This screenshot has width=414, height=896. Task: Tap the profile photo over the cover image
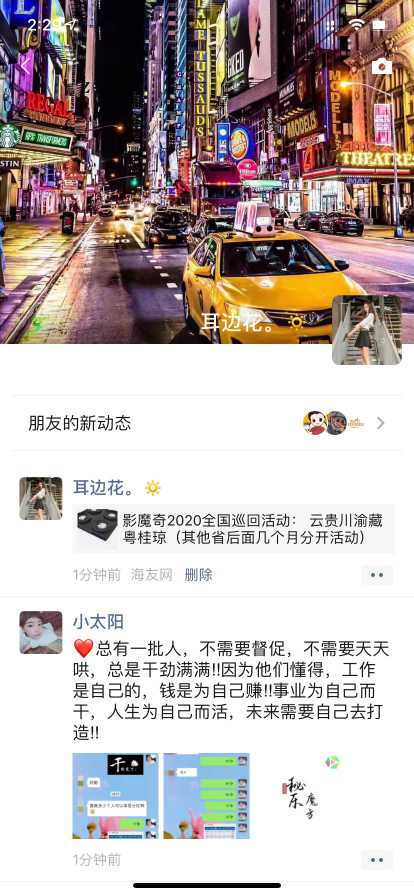[x=367, y=330]
